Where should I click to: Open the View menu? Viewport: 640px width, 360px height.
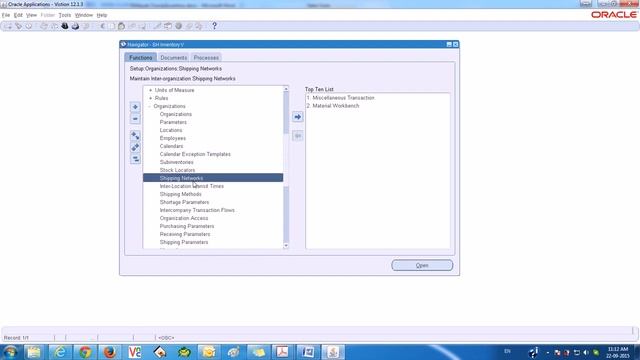coord(31,15)
